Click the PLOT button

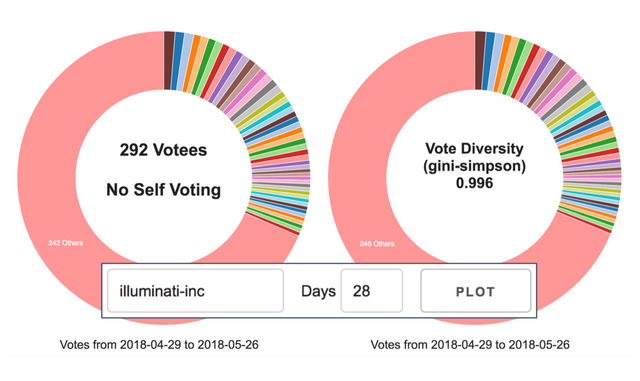(476, 291)
